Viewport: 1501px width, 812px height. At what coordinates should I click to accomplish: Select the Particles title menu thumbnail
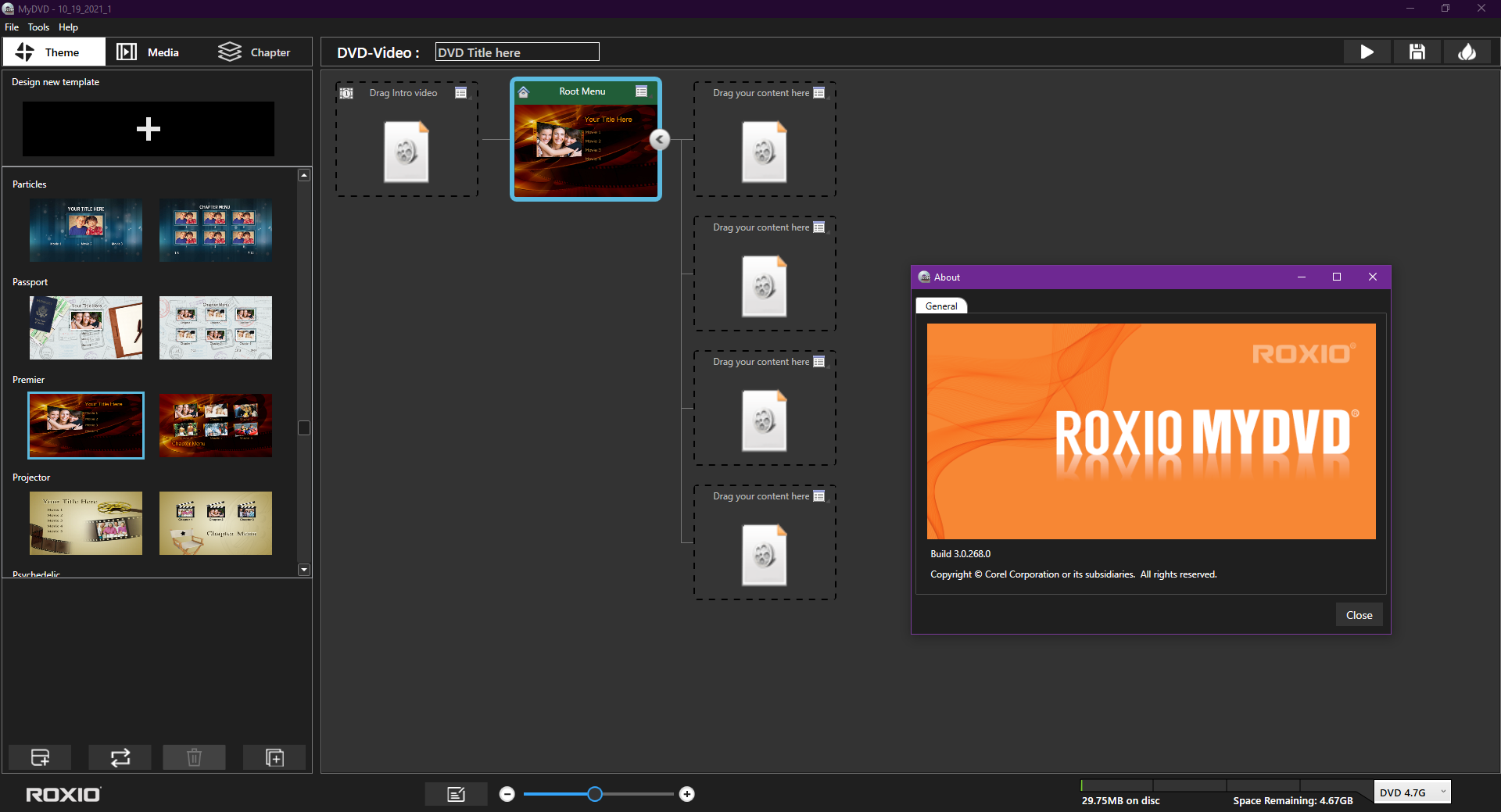click(86, 230)
